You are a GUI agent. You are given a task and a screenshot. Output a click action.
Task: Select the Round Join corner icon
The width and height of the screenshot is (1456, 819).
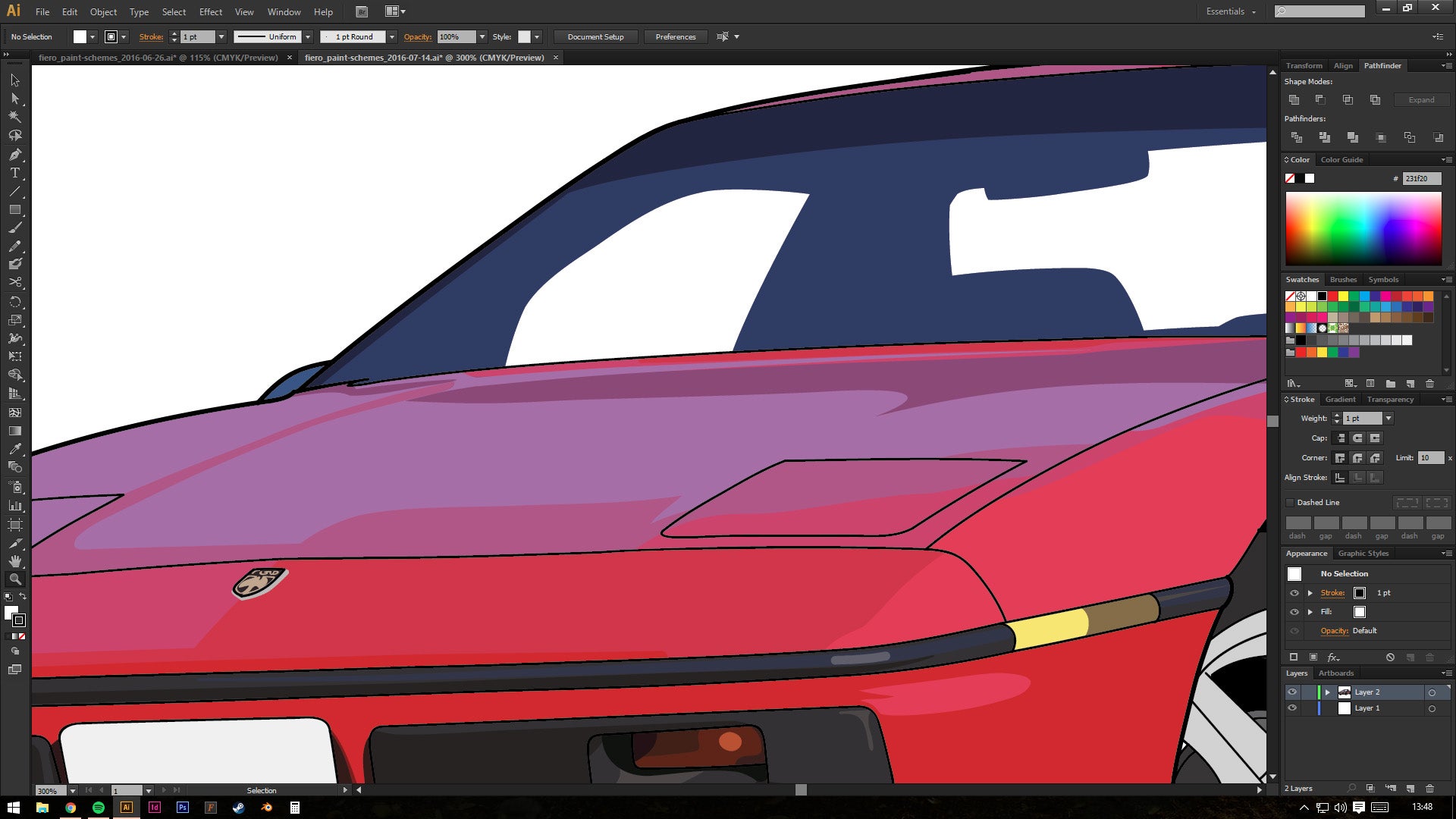tap(1357, 458)
